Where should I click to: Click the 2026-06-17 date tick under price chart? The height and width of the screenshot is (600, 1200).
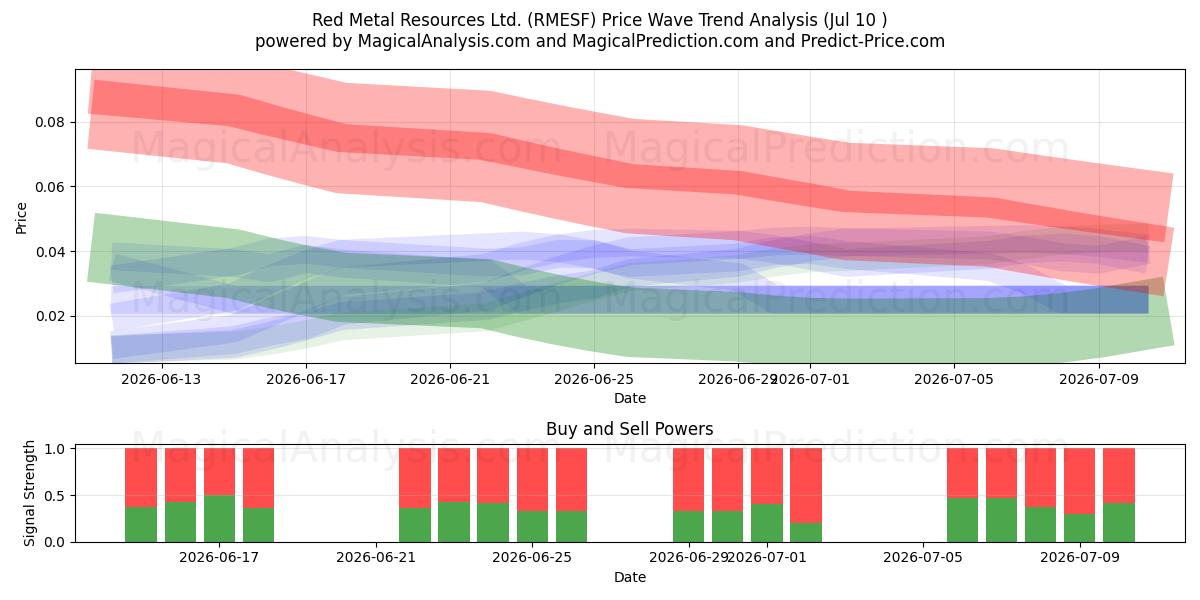pos(305,379)
